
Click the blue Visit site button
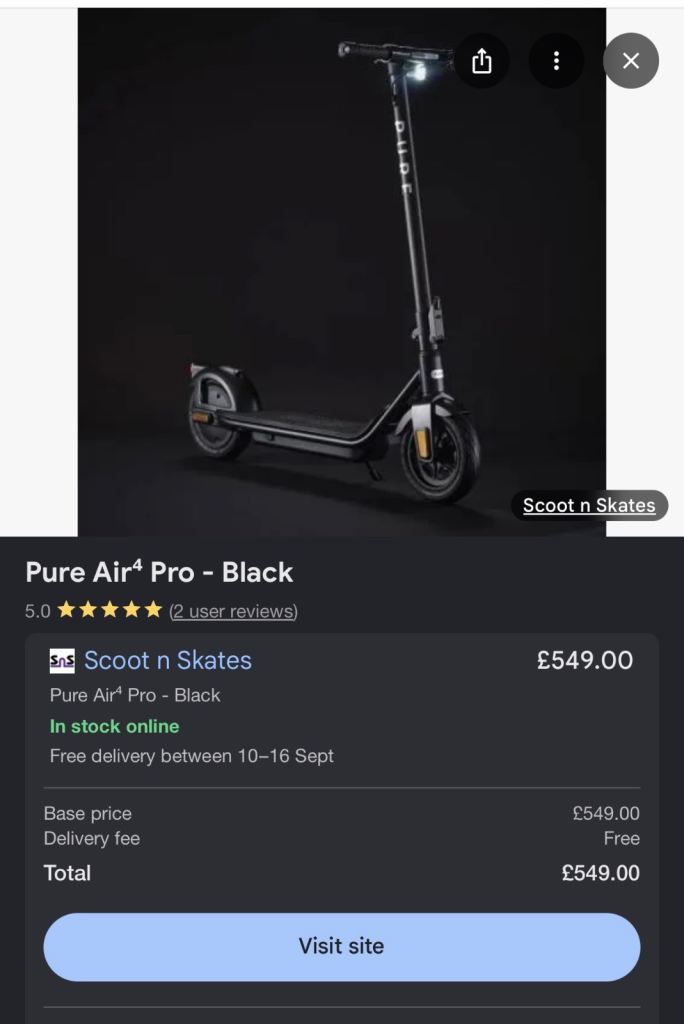[342, 947]
